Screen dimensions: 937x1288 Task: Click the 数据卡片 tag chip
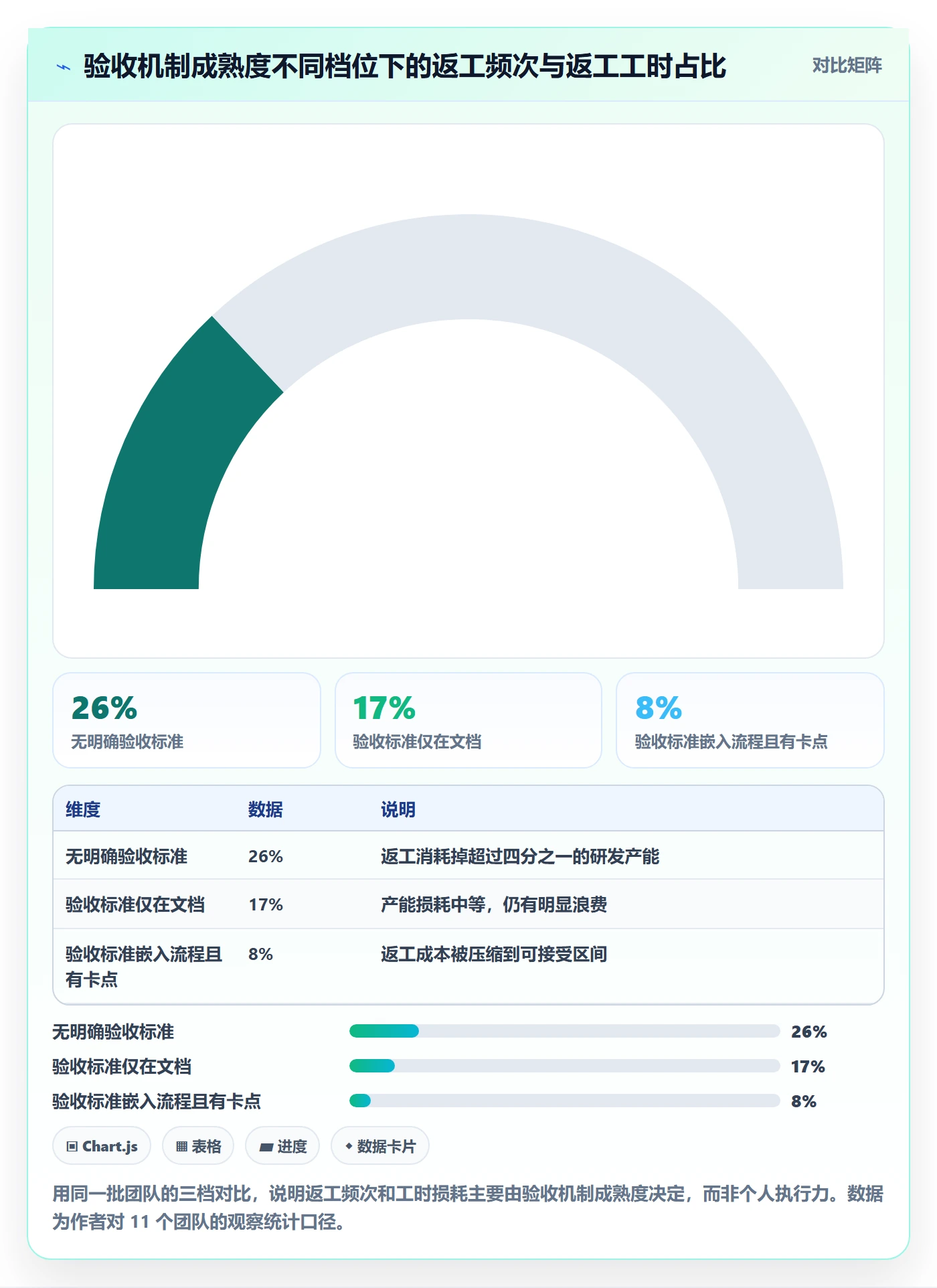coord(380,1146)
